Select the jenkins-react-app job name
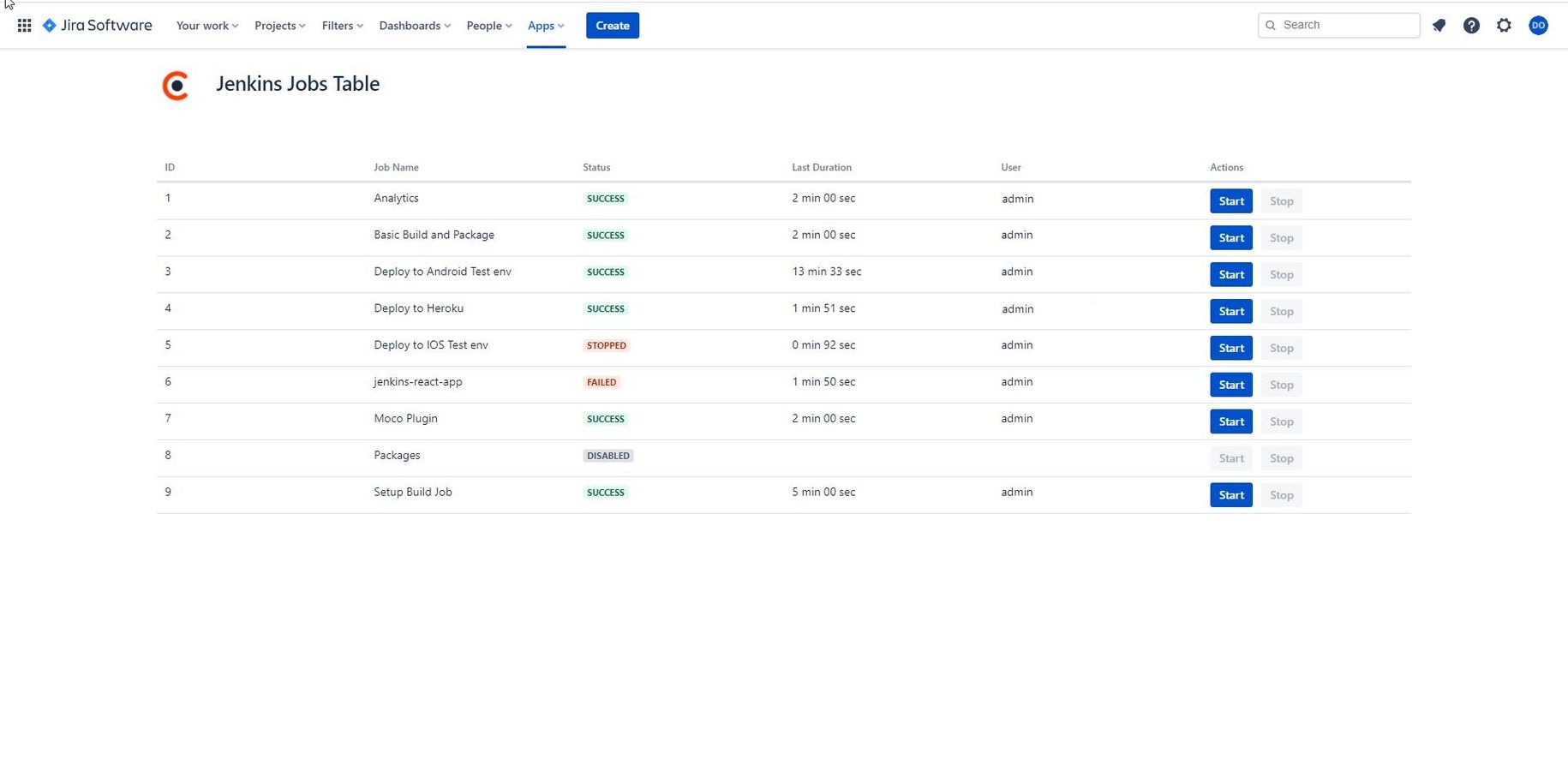This screenshot has height=771, width=1568. tap(417, 383)
